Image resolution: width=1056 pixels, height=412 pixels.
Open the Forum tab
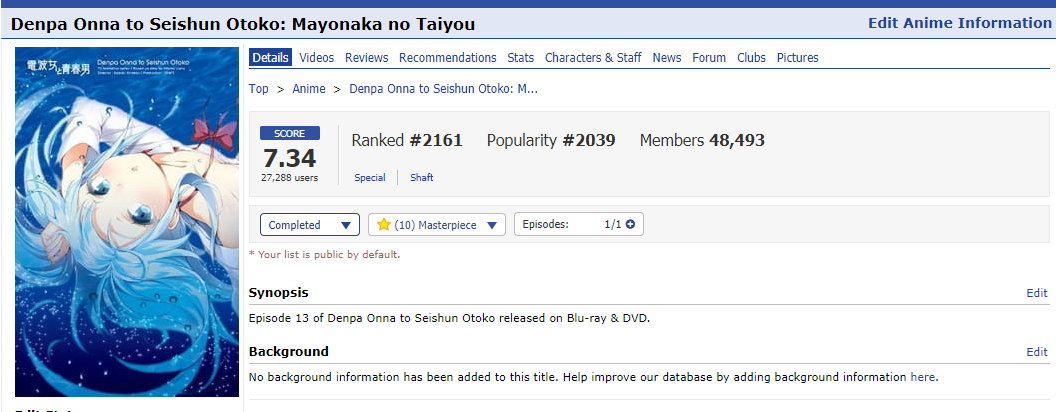(x=709, y=58)
